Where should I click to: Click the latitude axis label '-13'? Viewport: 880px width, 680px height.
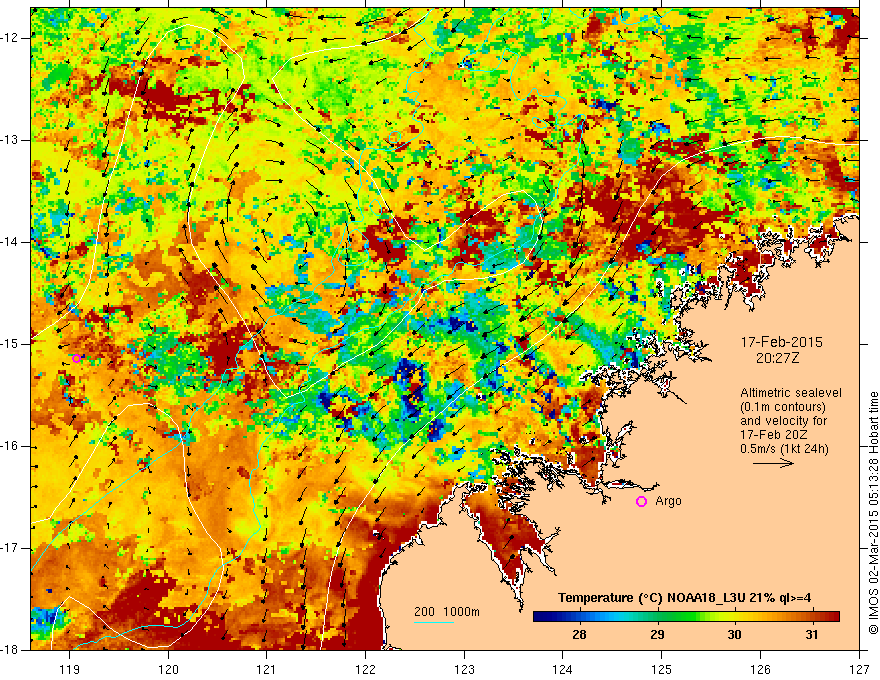[x=10, y=140]
